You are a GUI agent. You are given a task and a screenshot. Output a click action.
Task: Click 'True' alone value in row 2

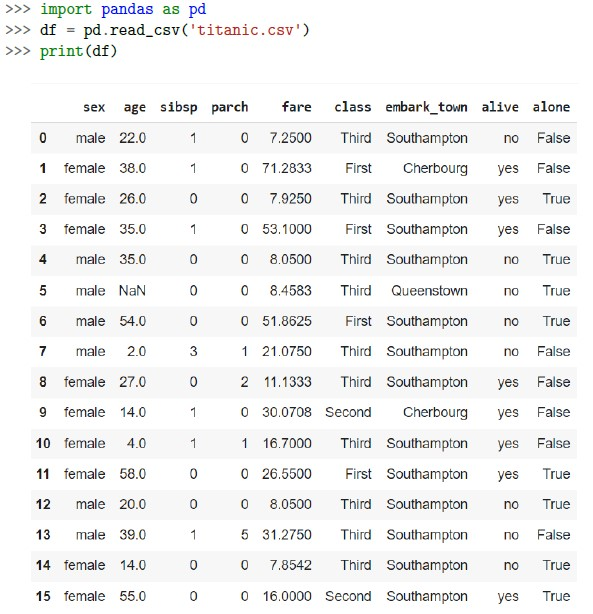click(x=556, y=199)
